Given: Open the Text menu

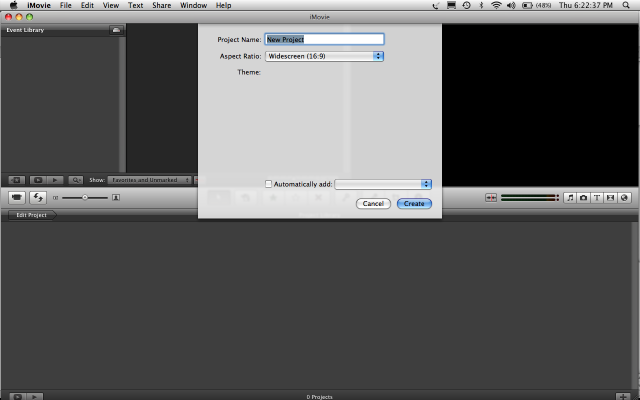Looking at the screenshot, I should click(x=136, y=5).
